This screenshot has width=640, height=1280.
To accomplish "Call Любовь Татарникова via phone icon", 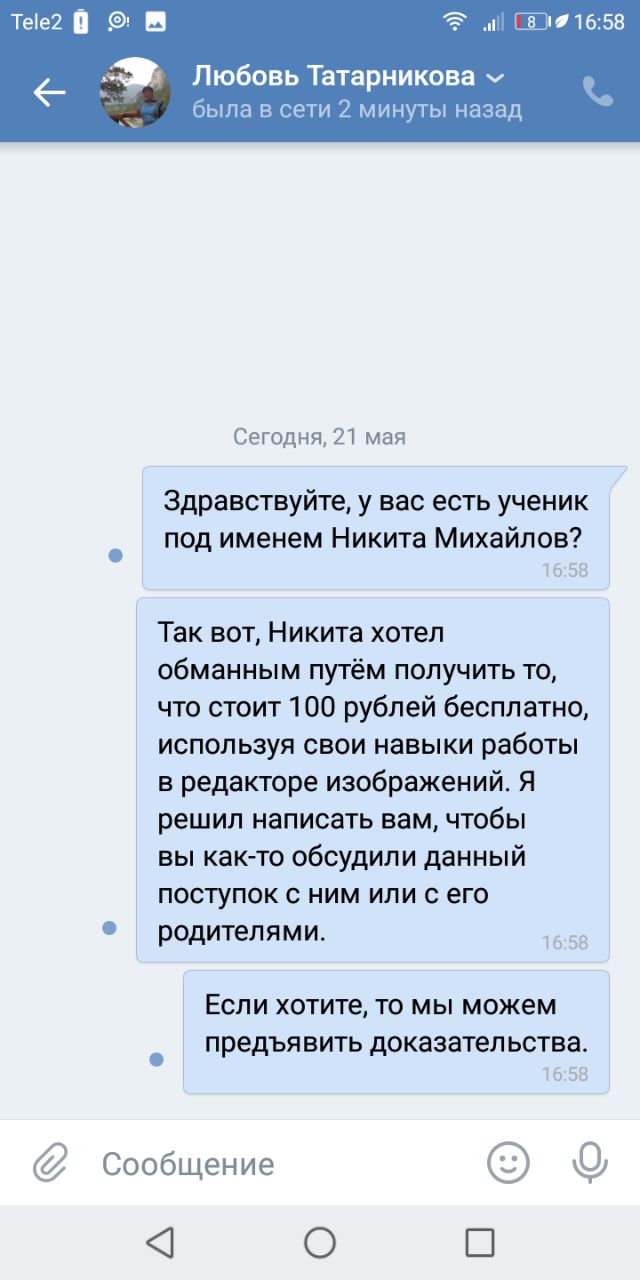I will tap(598, 92).
